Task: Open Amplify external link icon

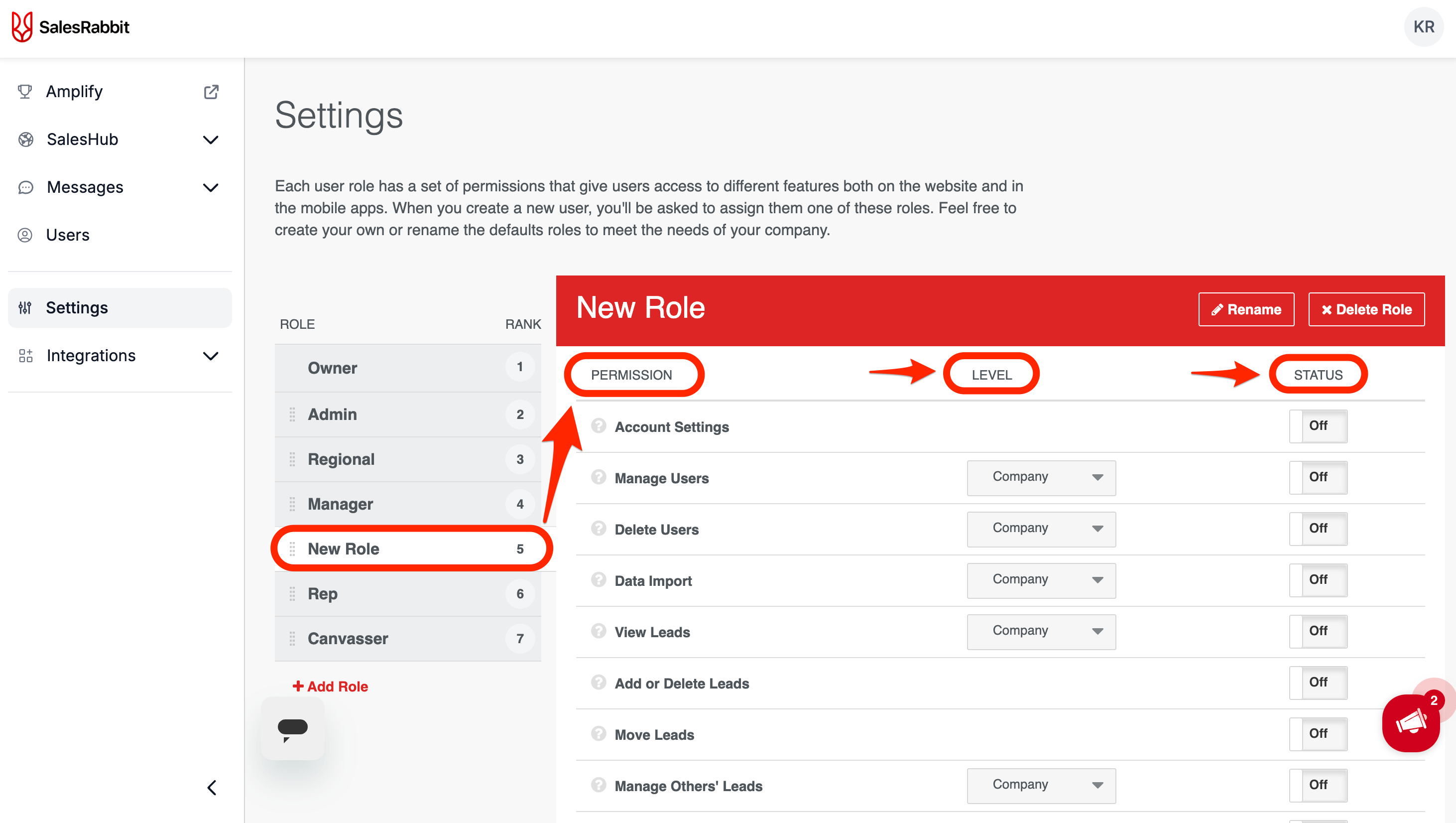Action: [x=211, y=92]
